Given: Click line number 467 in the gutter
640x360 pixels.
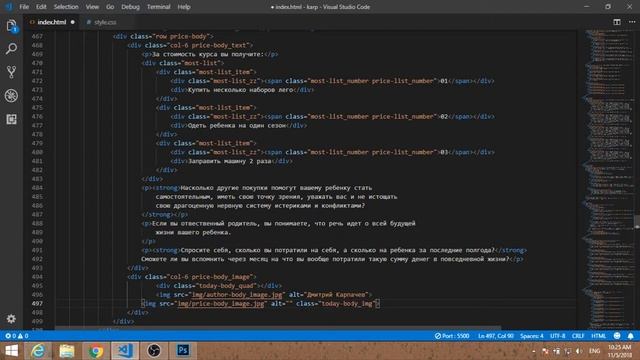Looking at the screenshot, I should point(37,36).
